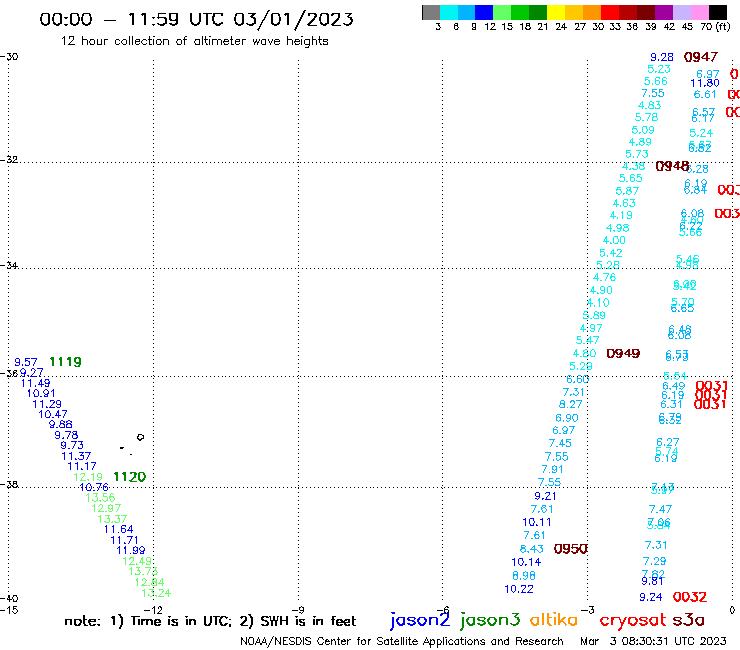Click the wave height value 13.56
The width and height of the screenshot is (740, 650).
(x=100, y=498)
